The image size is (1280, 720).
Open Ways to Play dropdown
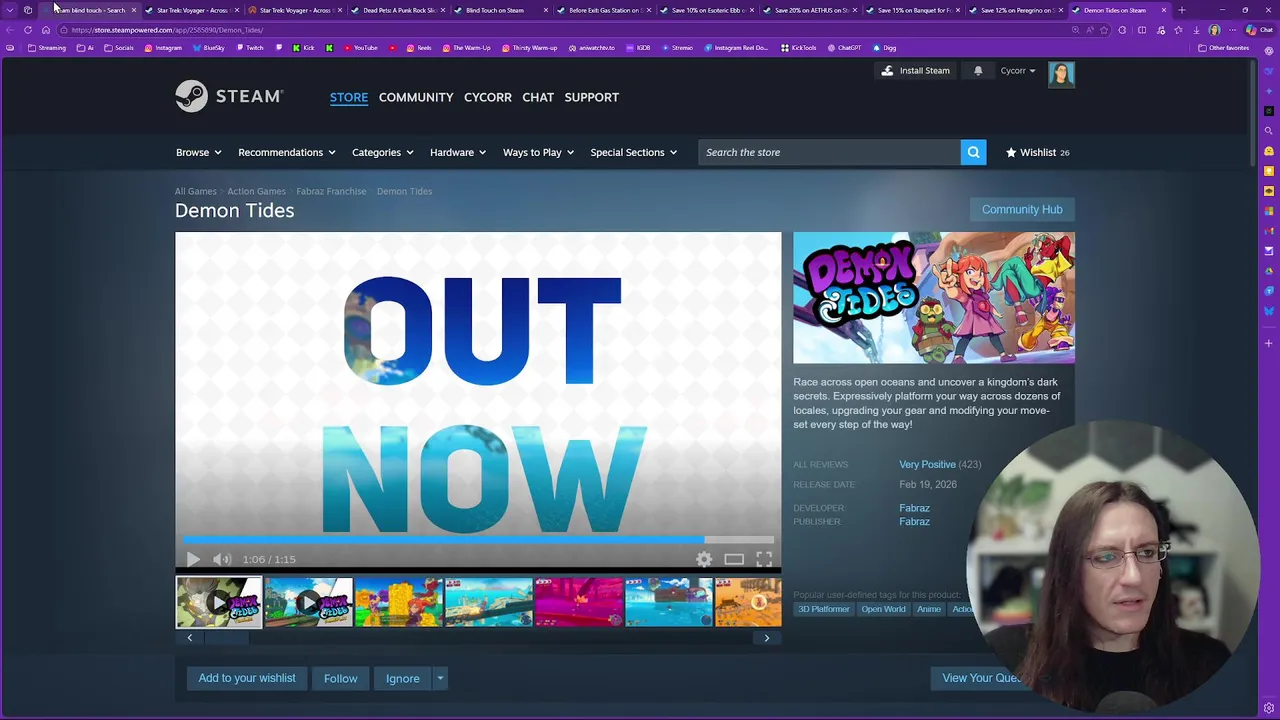pyautogui.click(x=538, y=152)
